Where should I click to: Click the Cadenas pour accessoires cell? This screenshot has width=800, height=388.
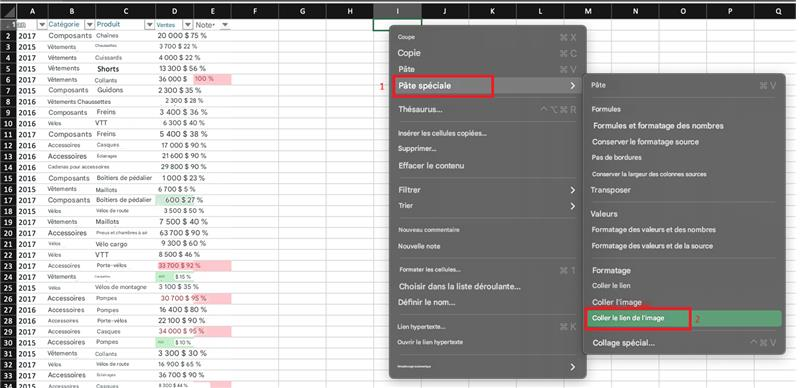click(79, 167)
